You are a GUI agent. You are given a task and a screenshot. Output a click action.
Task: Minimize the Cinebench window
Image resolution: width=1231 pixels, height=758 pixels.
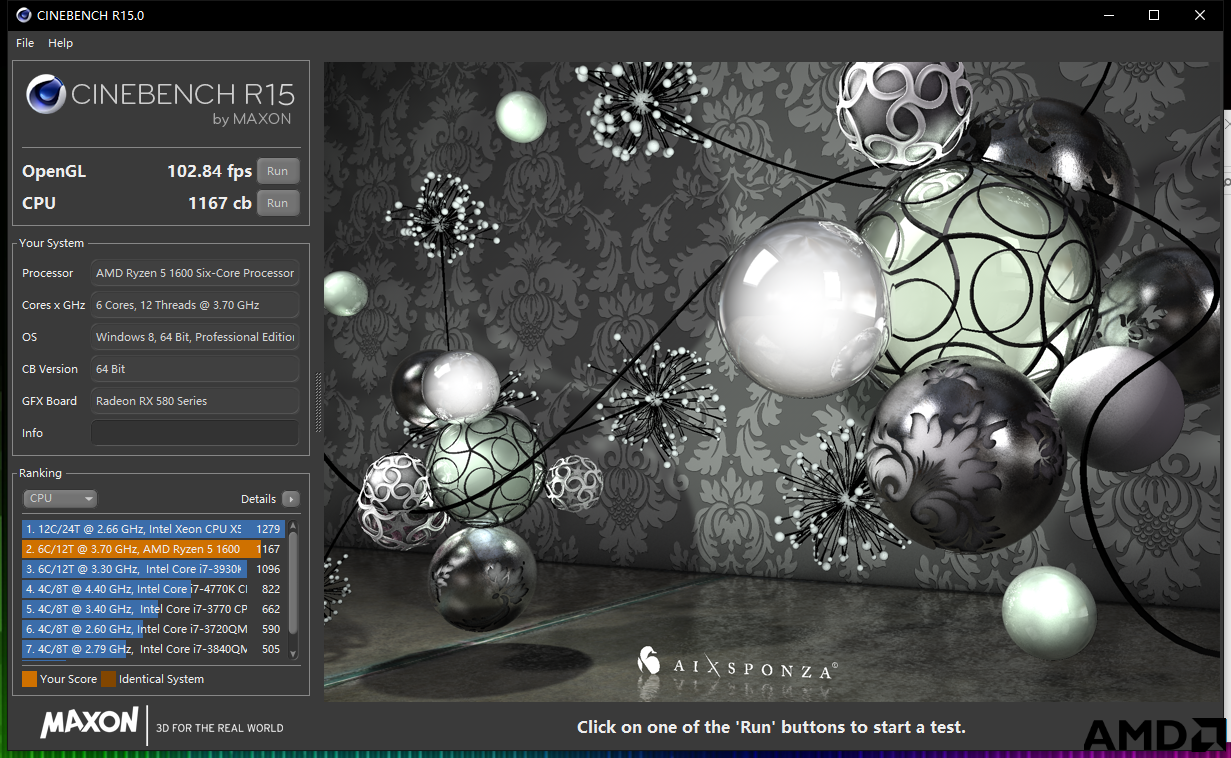pyautogui.click(x=1108, y=15)
